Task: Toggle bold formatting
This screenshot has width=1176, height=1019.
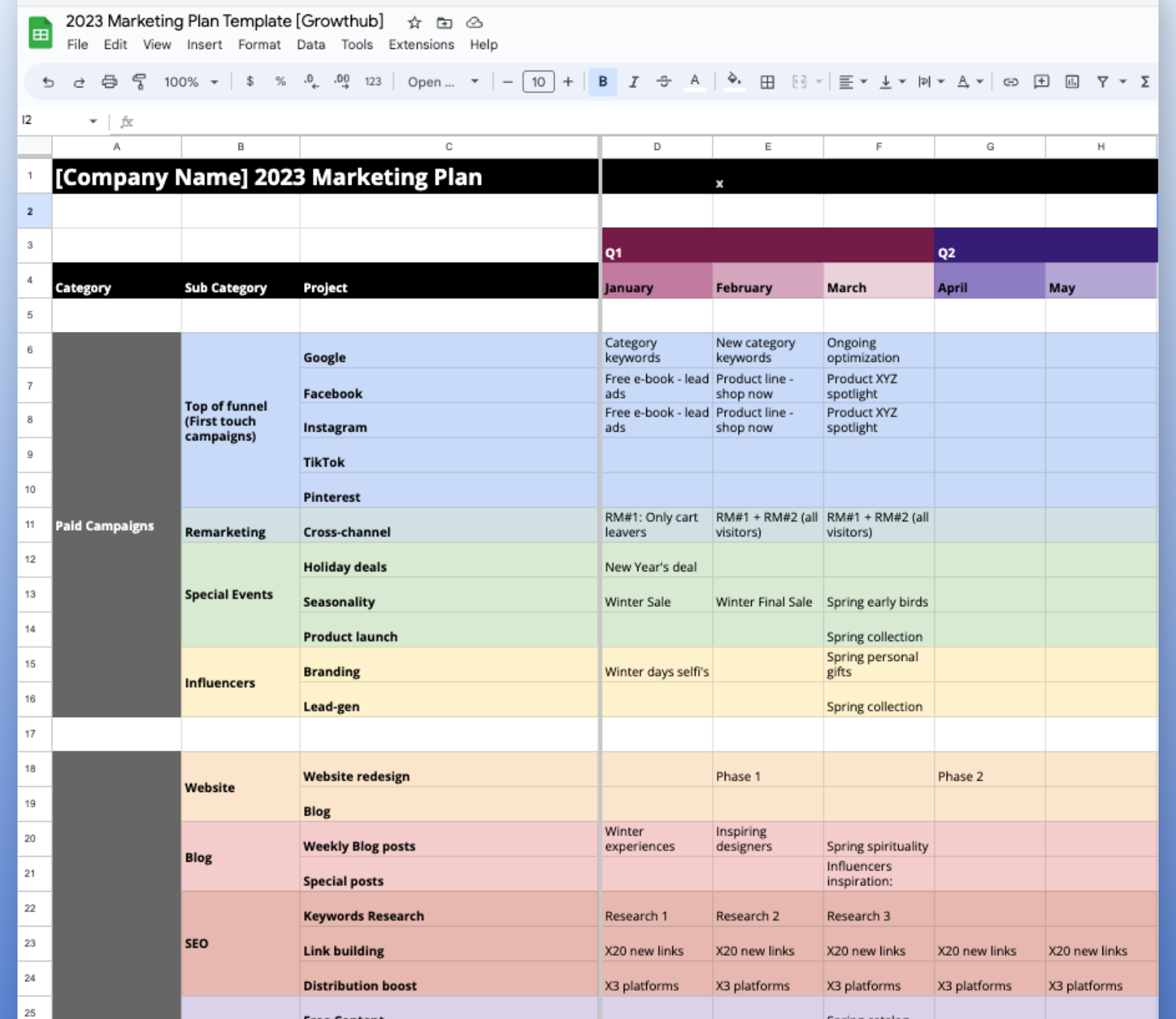Action: pos(603,82)
